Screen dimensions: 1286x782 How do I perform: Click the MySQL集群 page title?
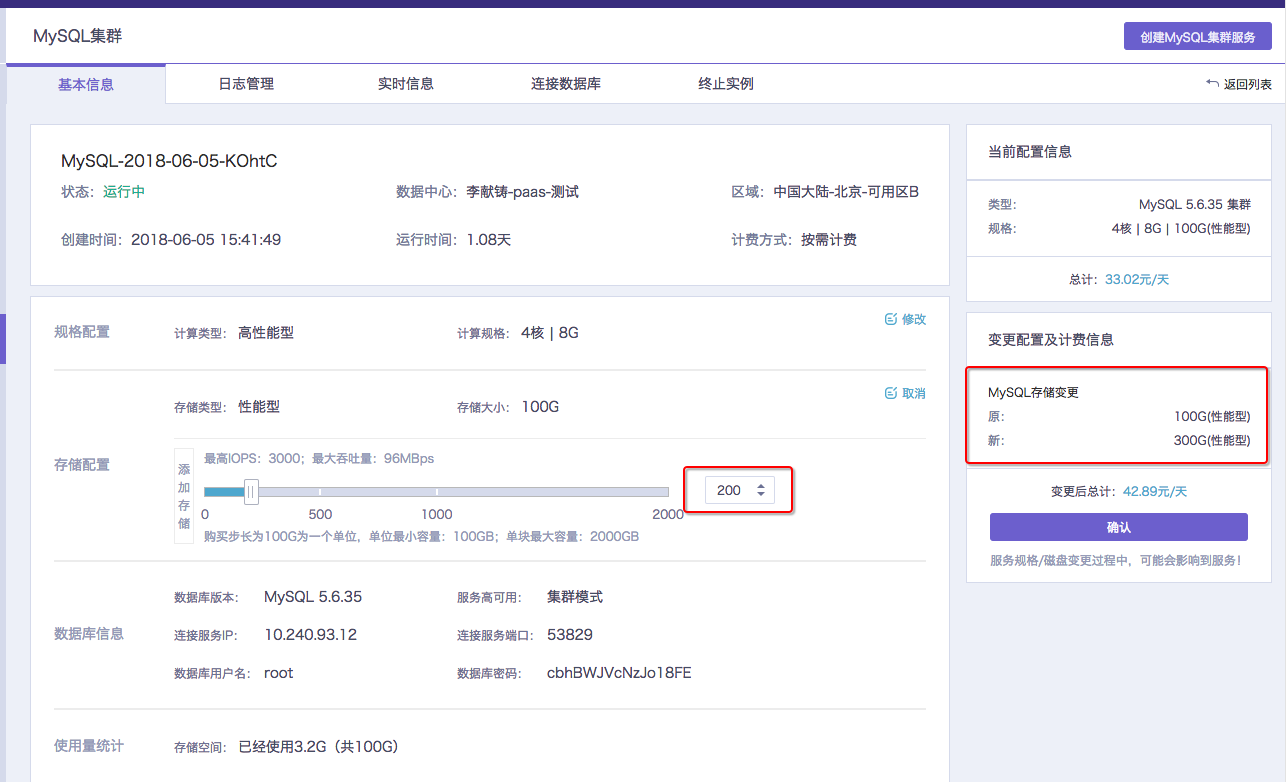coord(78,36)
